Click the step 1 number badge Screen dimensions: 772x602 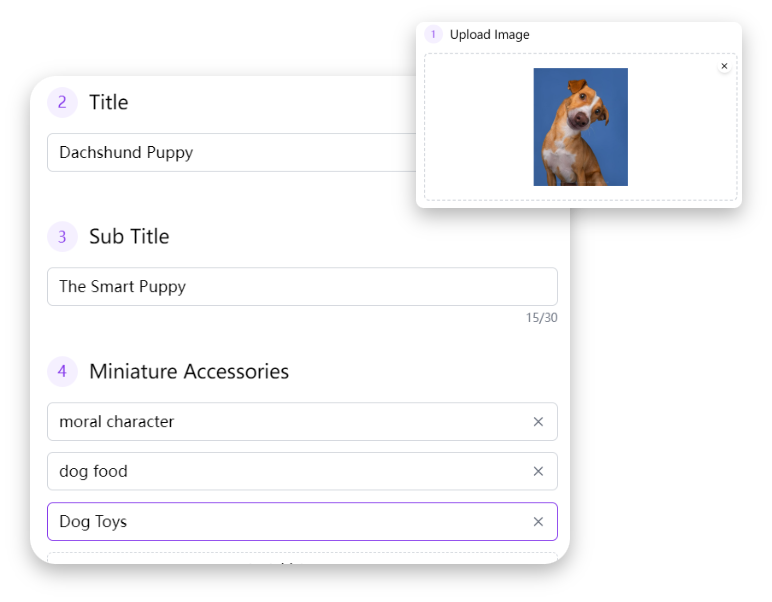[x=433, y=35]
